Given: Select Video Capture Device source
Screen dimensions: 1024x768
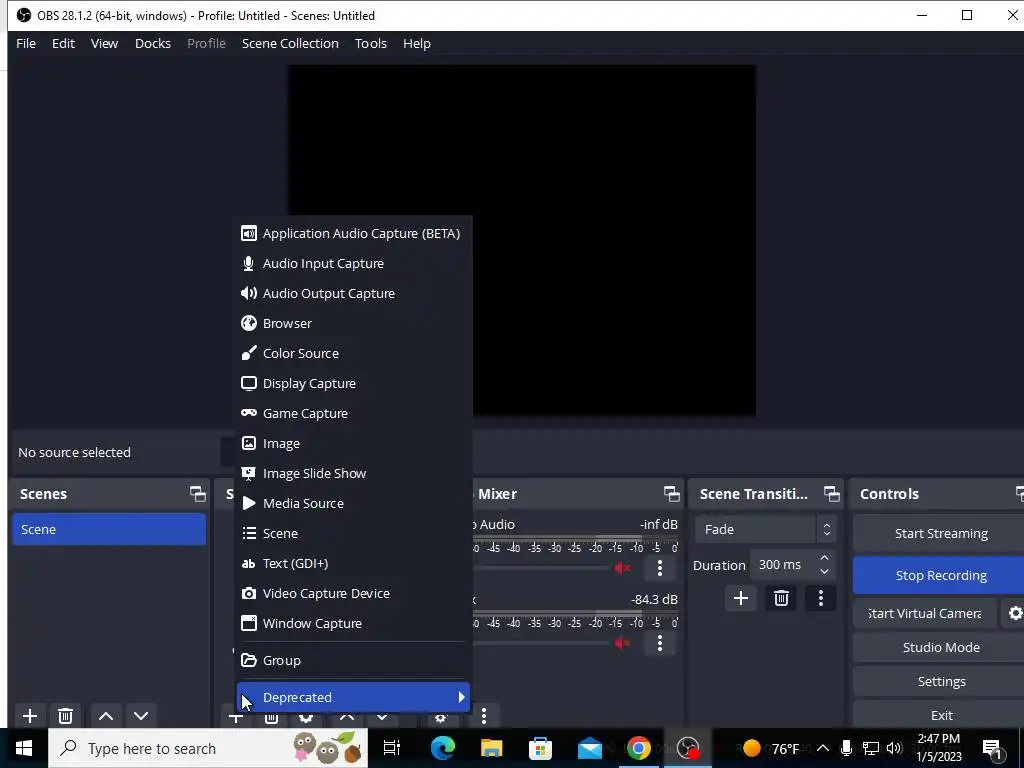Looking at the screenshot, I should pos(353,594).
